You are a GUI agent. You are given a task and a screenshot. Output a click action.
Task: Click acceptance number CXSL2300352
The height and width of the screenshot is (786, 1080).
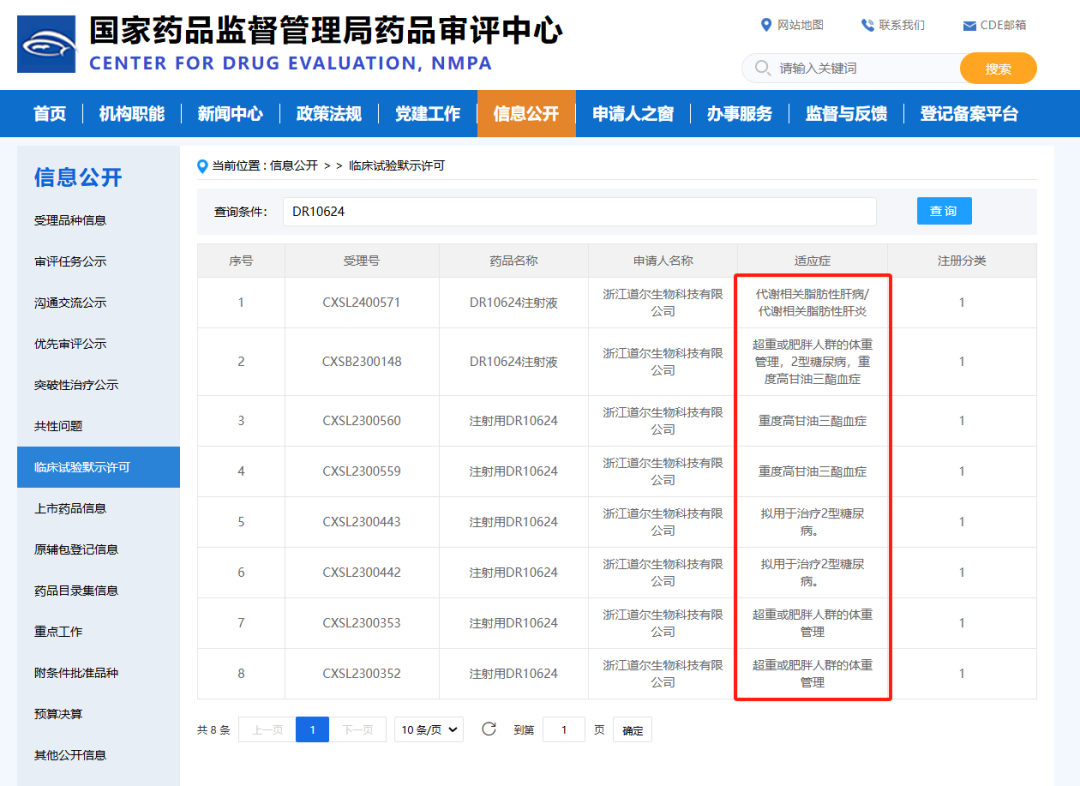coord(362,674)
